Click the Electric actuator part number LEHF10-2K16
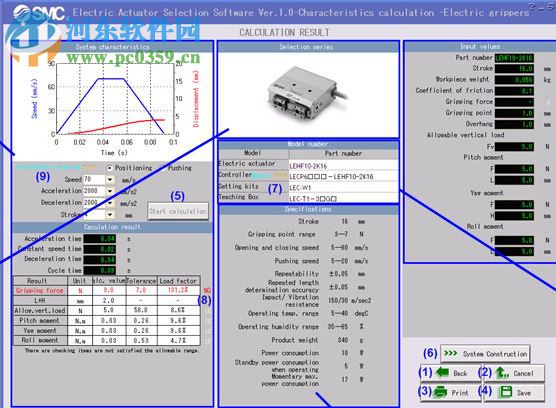Screen dimensions: 556x408 pyautogui.click(x=343, y=166)
